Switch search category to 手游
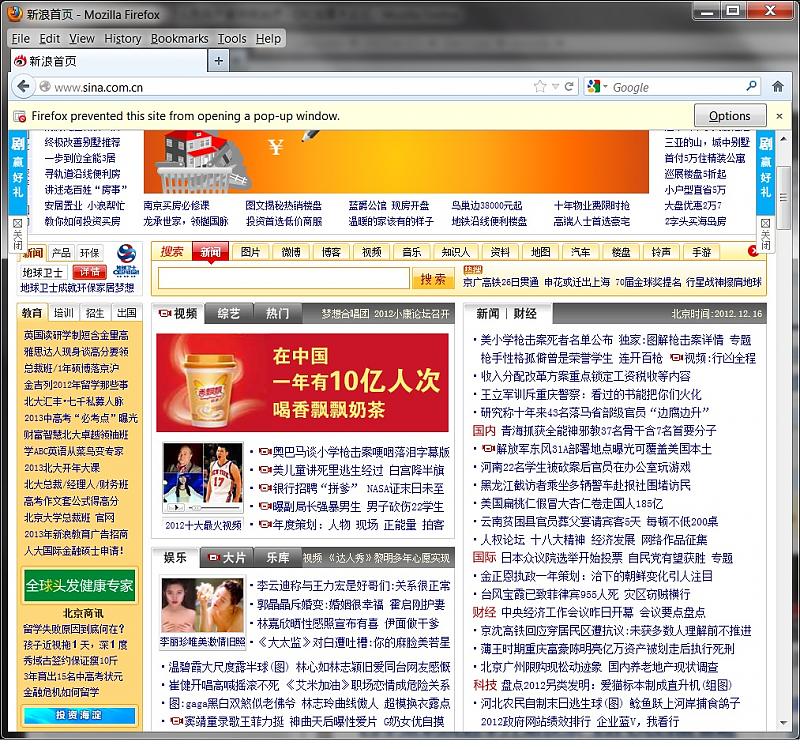The image size is (800, 749). click(702, 252)
